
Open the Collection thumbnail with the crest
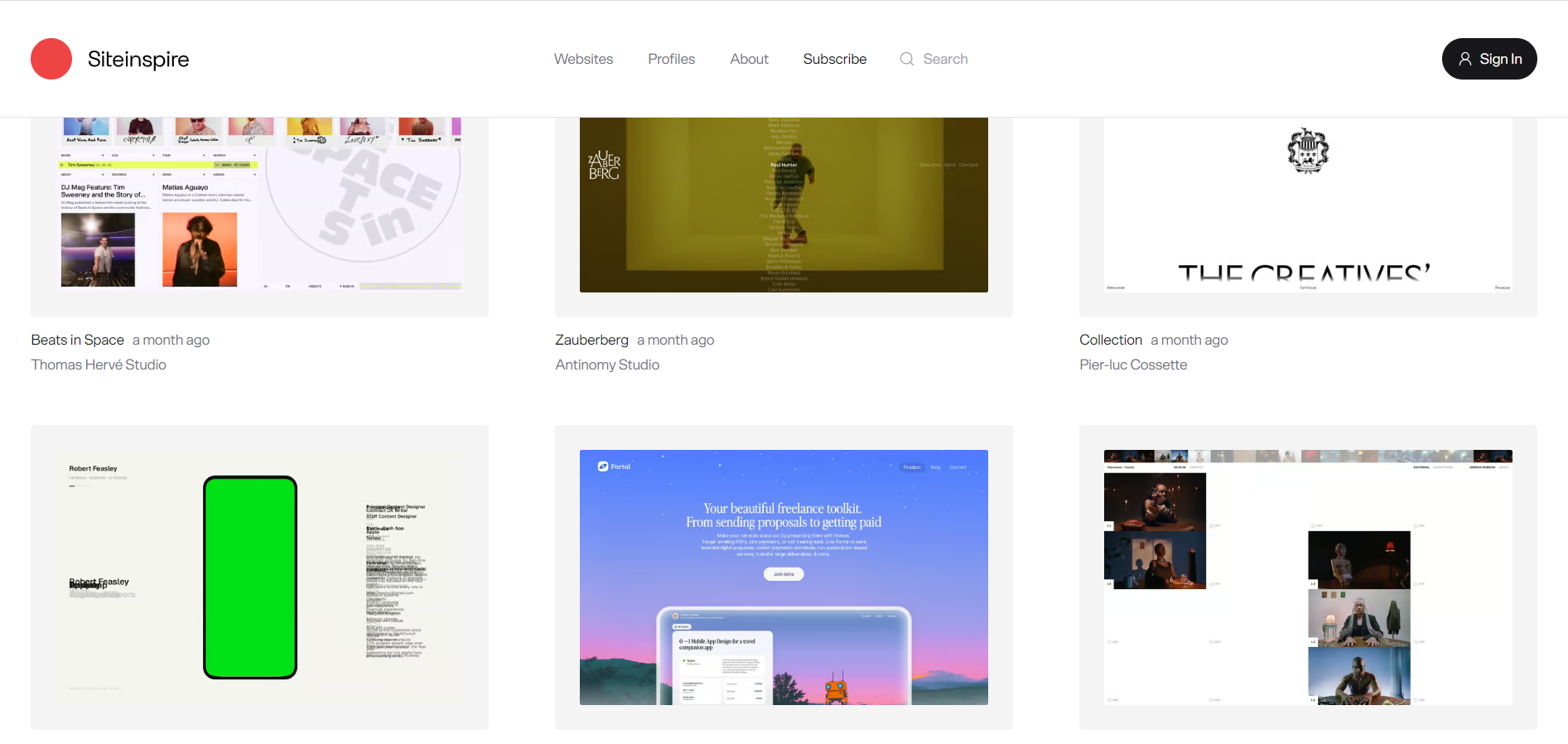1308,217
